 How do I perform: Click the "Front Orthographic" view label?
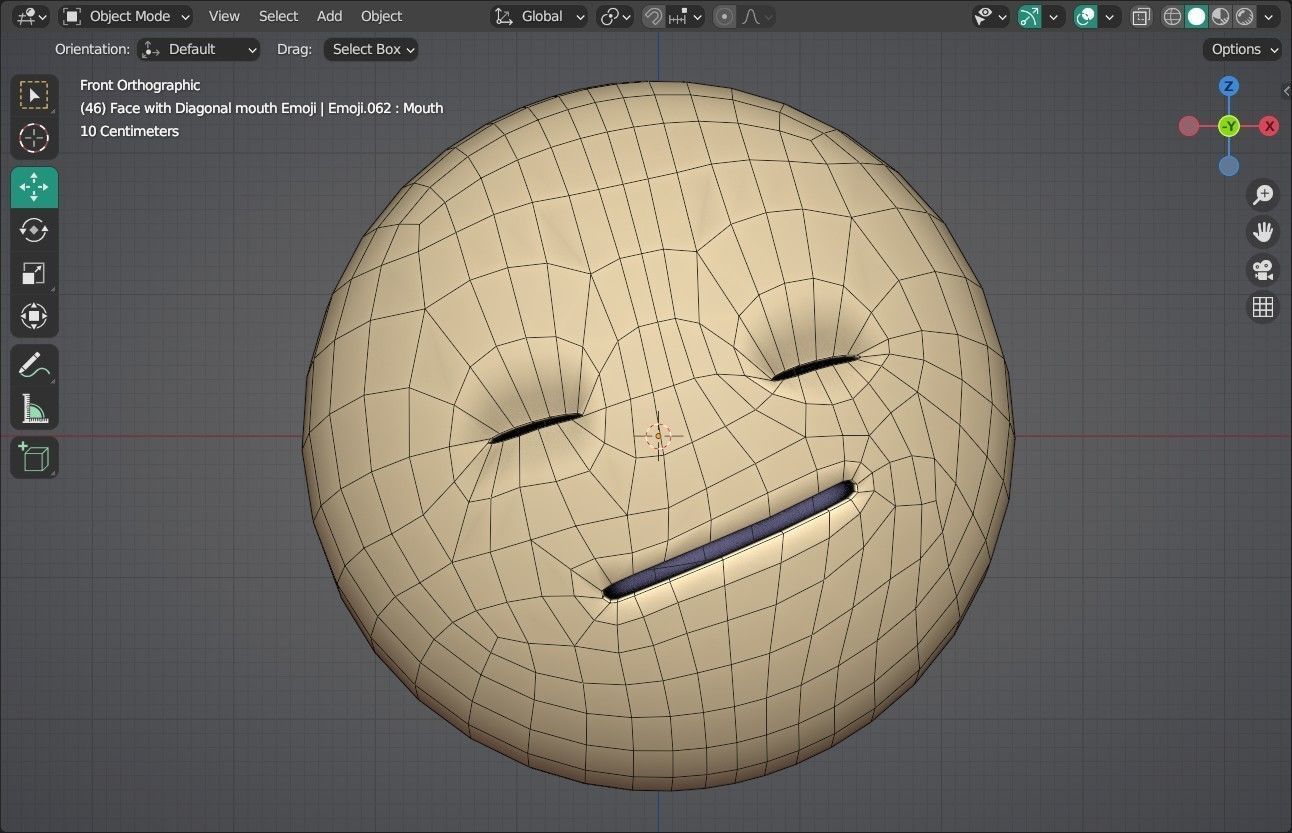[x=140, y=85]
